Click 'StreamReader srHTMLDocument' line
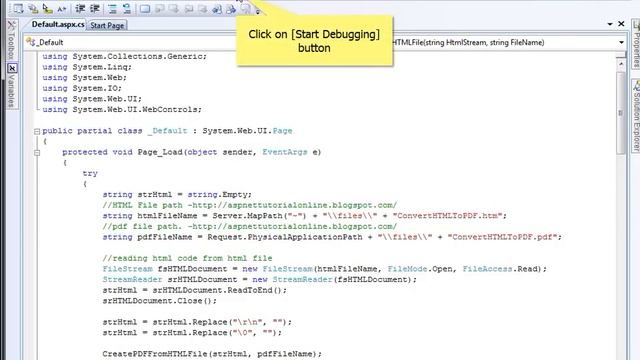Screen dimensions: 640x360 [x=260, y=280]
